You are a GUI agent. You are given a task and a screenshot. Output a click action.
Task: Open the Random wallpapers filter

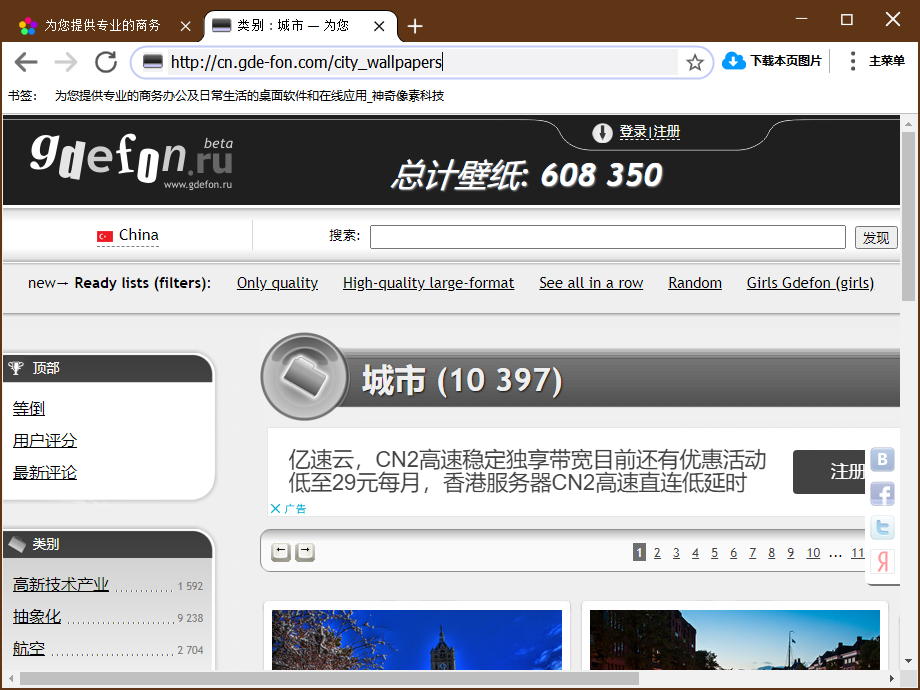(x=694, y=283)
